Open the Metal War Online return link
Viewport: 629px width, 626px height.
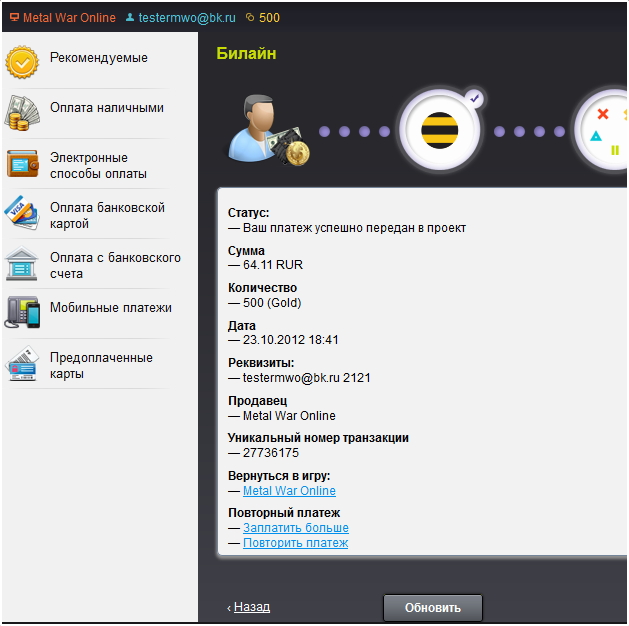[289, 490]
